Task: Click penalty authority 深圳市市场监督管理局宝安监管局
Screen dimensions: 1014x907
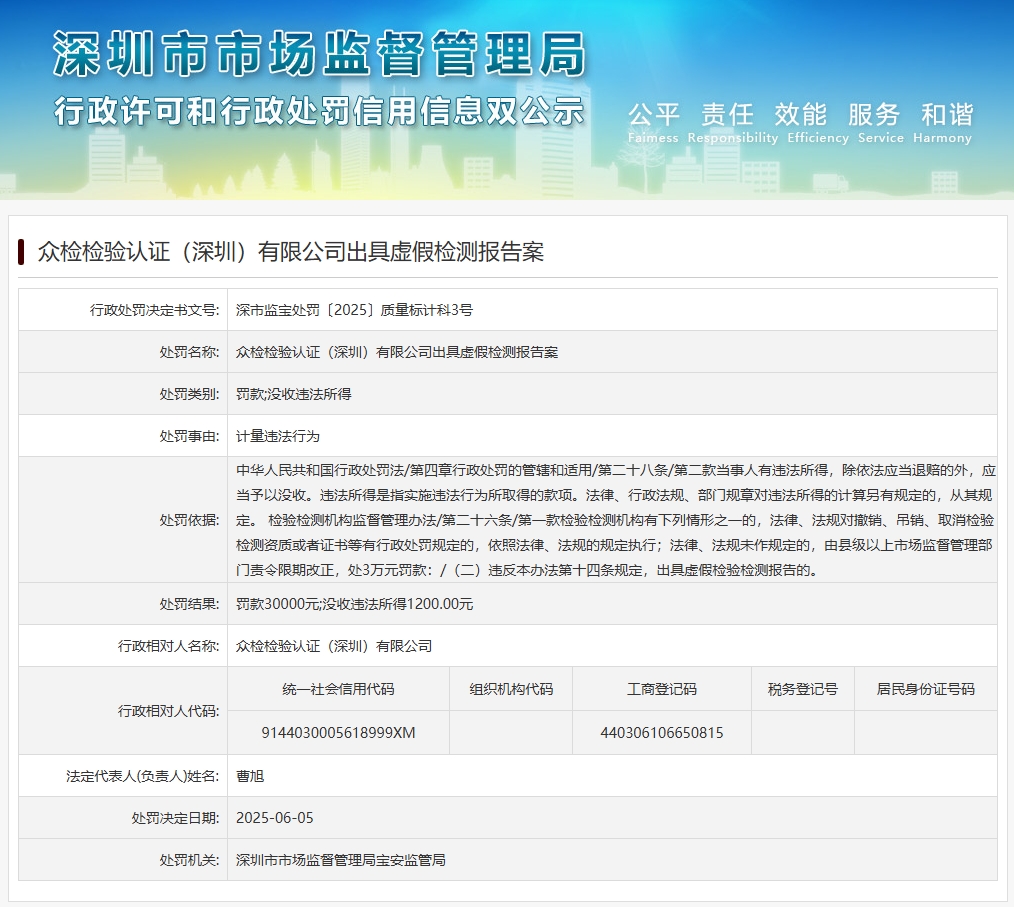Action: pyautogui.click(x=340, y=859)
